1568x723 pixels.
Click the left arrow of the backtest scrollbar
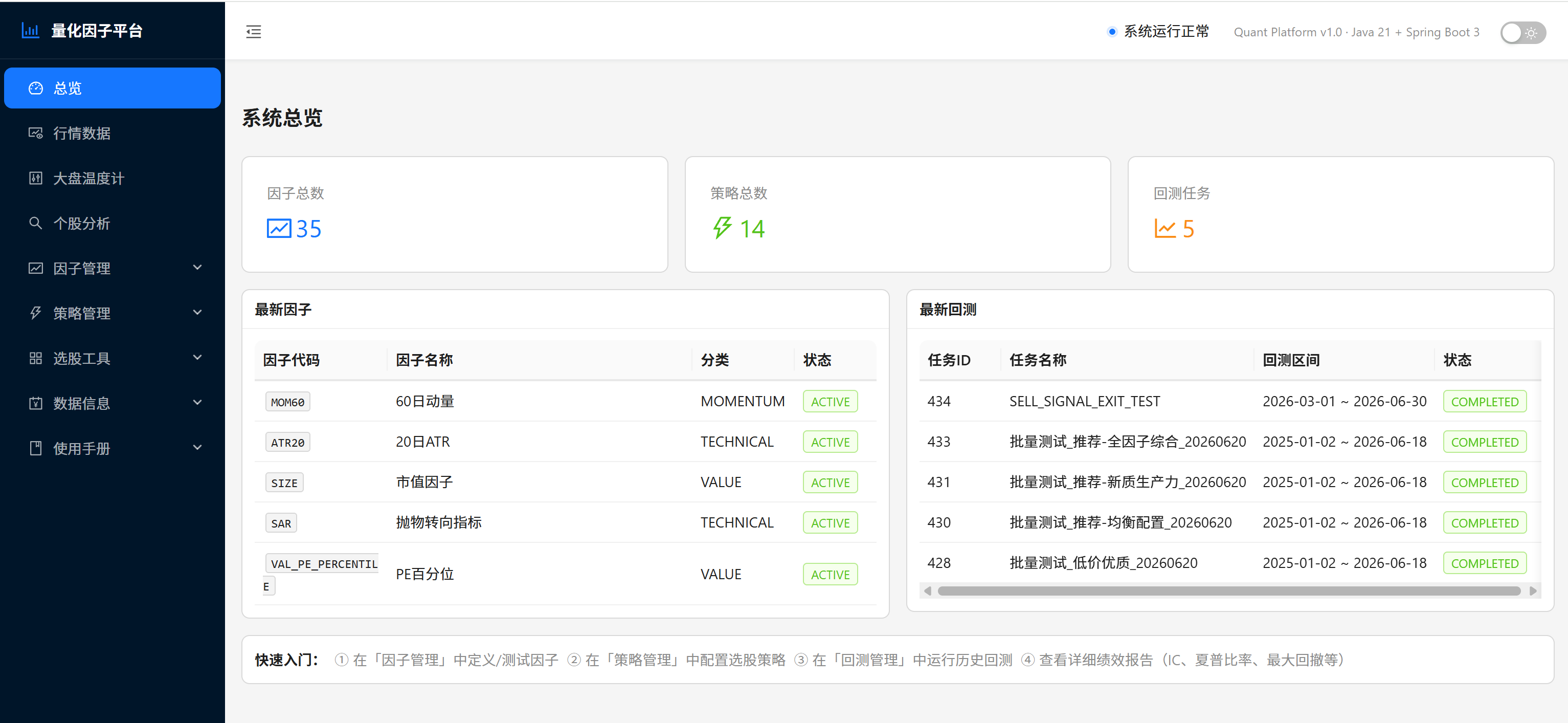tap(927, 591)
